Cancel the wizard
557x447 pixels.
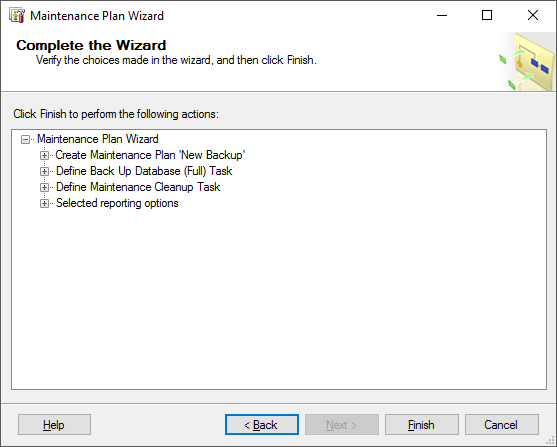502,425
